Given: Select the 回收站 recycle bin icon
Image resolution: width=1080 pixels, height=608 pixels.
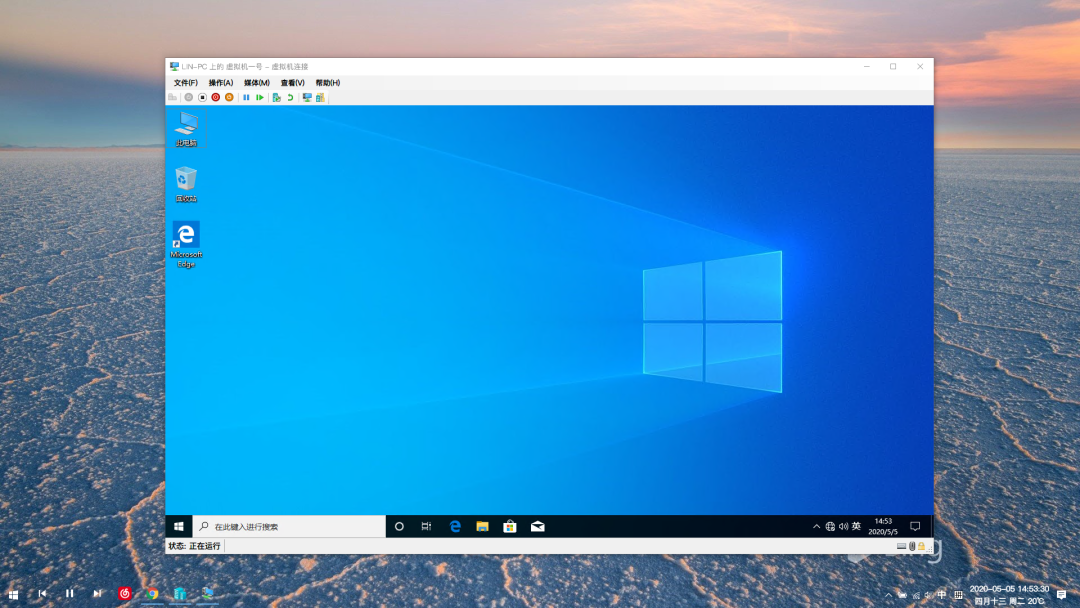Looking at the screenshot, I should (186, 184).
